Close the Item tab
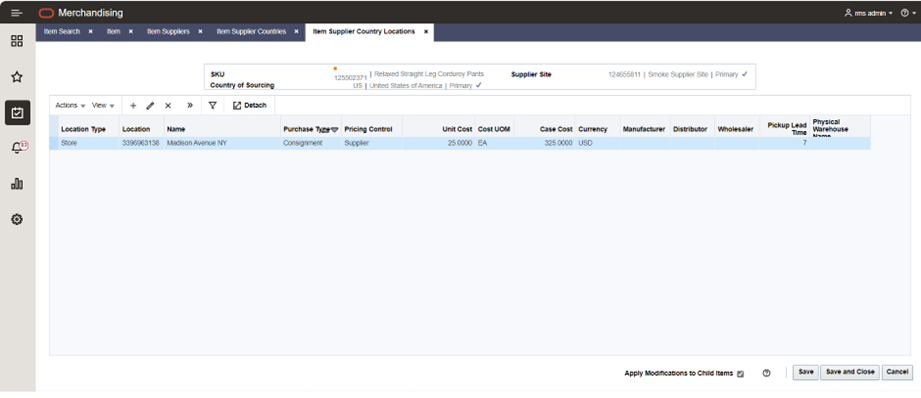 pyautogui.click(x=130, y=32)
